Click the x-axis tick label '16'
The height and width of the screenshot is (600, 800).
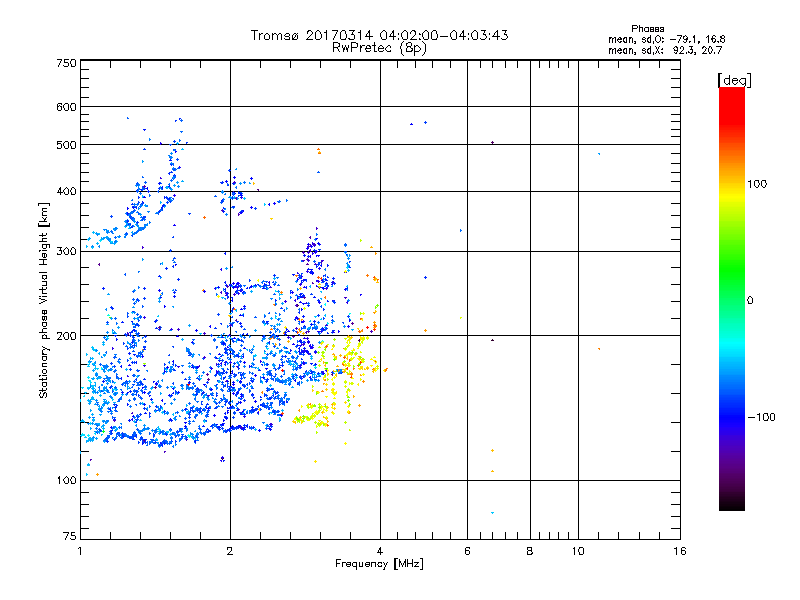[680, 551]
